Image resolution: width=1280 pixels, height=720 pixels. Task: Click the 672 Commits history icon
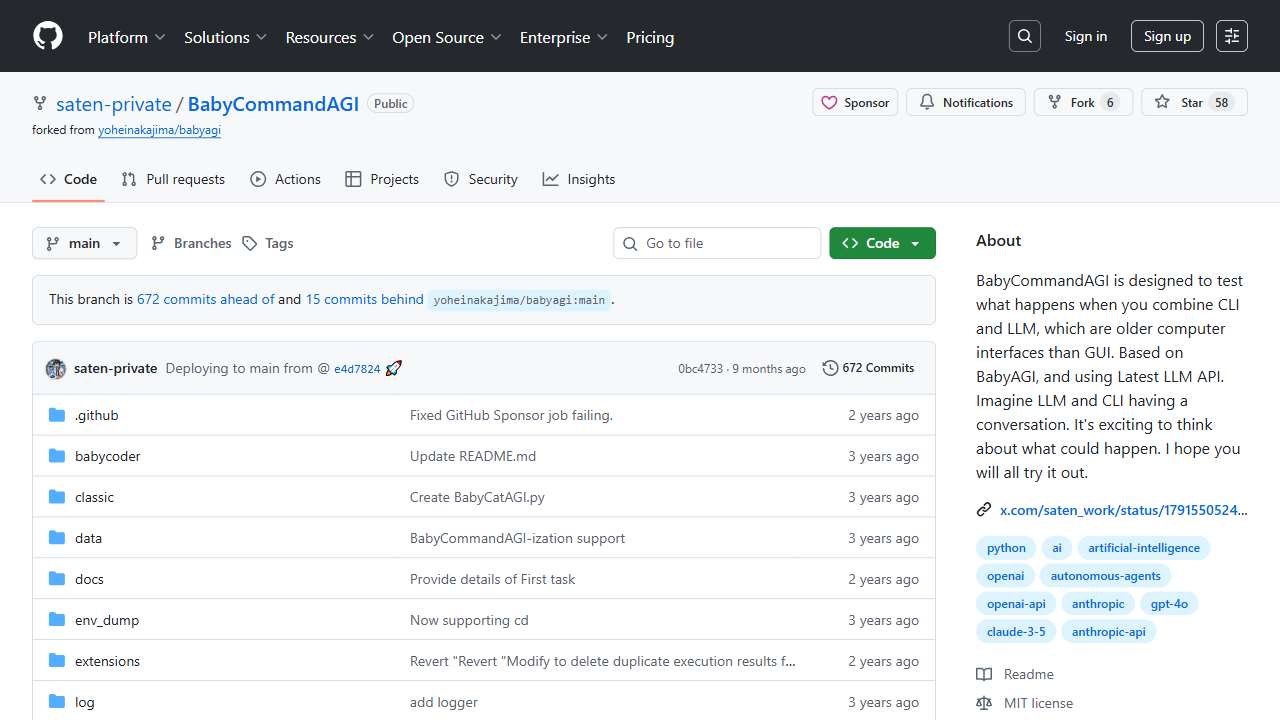830,368
